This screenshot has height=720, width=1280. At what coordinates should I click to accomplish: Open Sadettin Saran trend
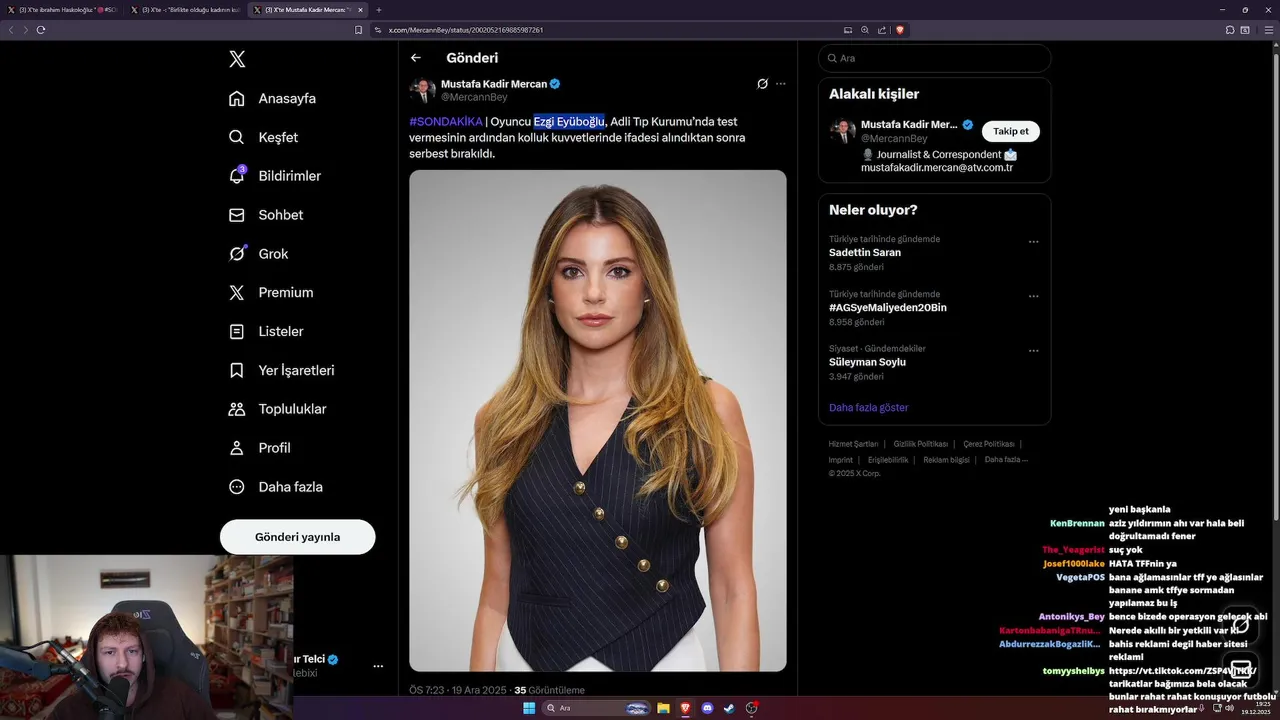pos(865,253)
